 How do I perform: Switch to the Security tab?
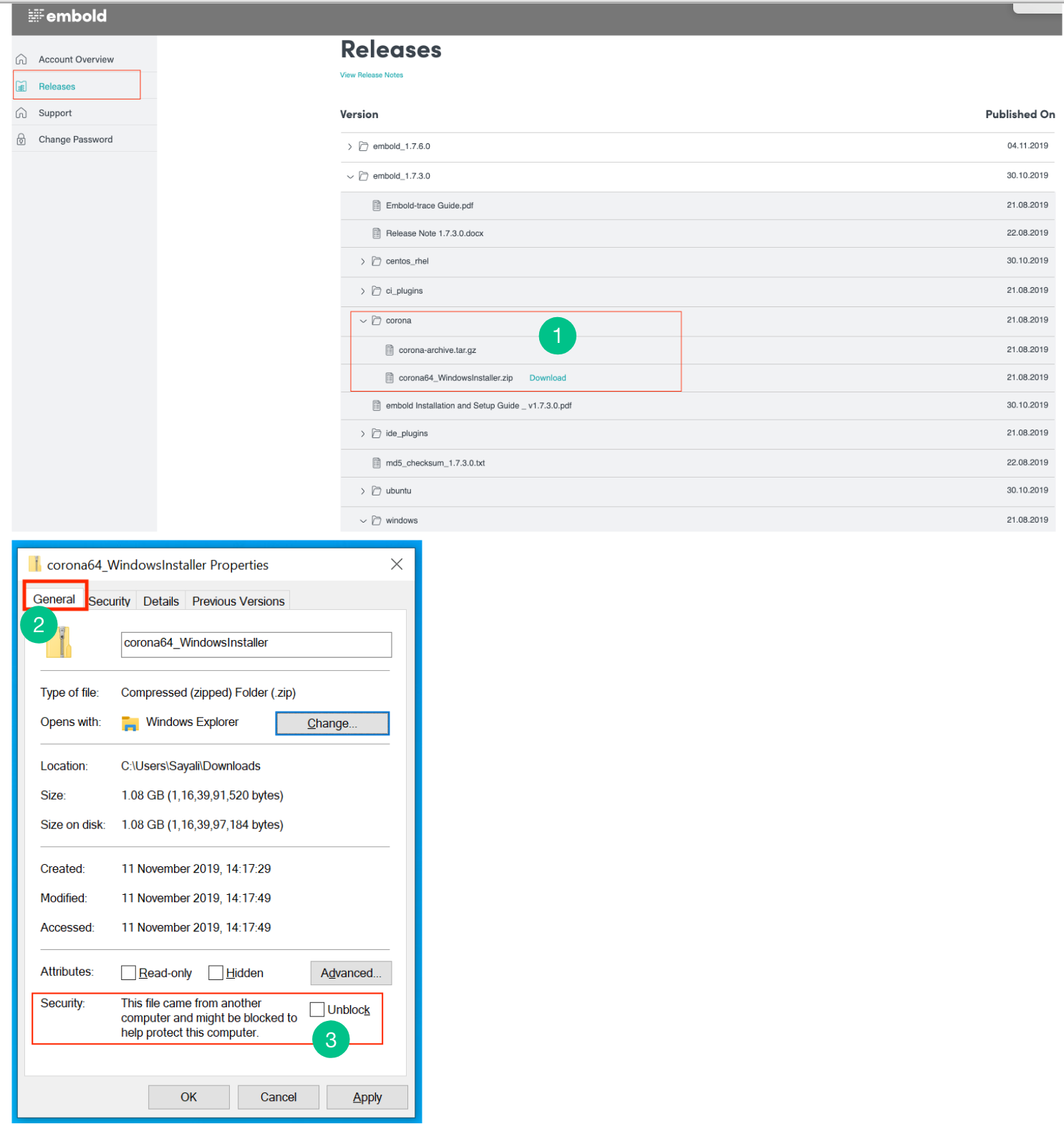[110, 601]
